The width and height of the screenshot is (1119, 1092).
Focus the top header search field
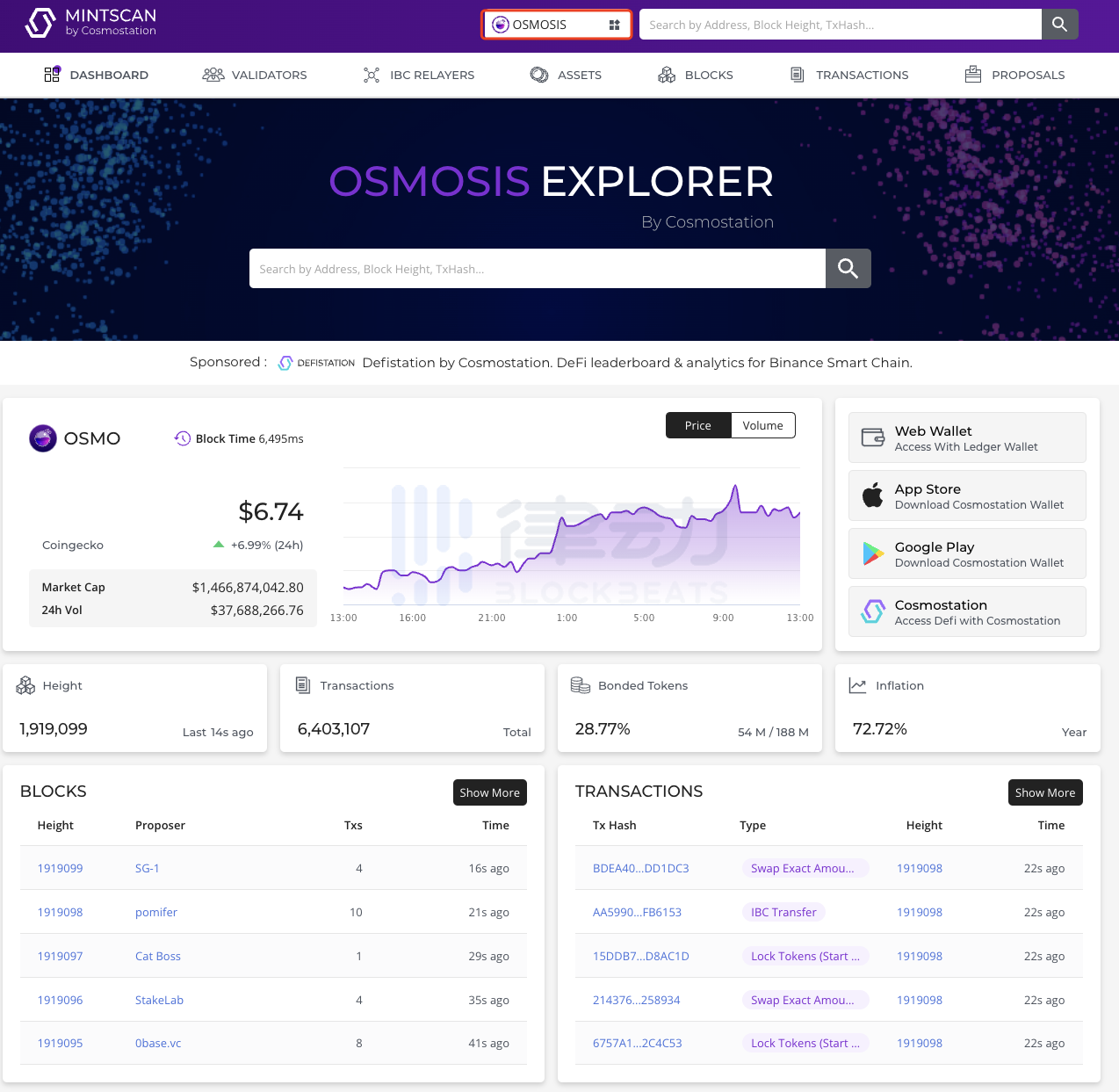click(841, 25)
